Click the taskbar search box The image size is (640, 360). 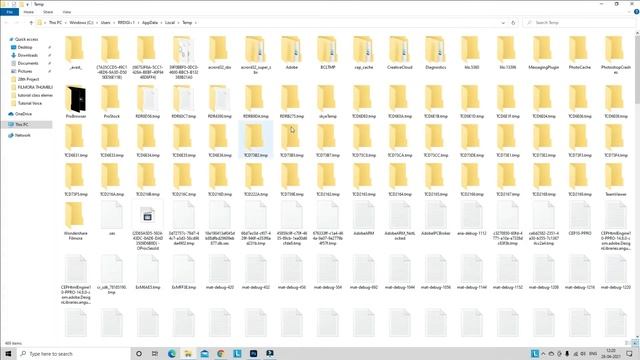[73, 353]
